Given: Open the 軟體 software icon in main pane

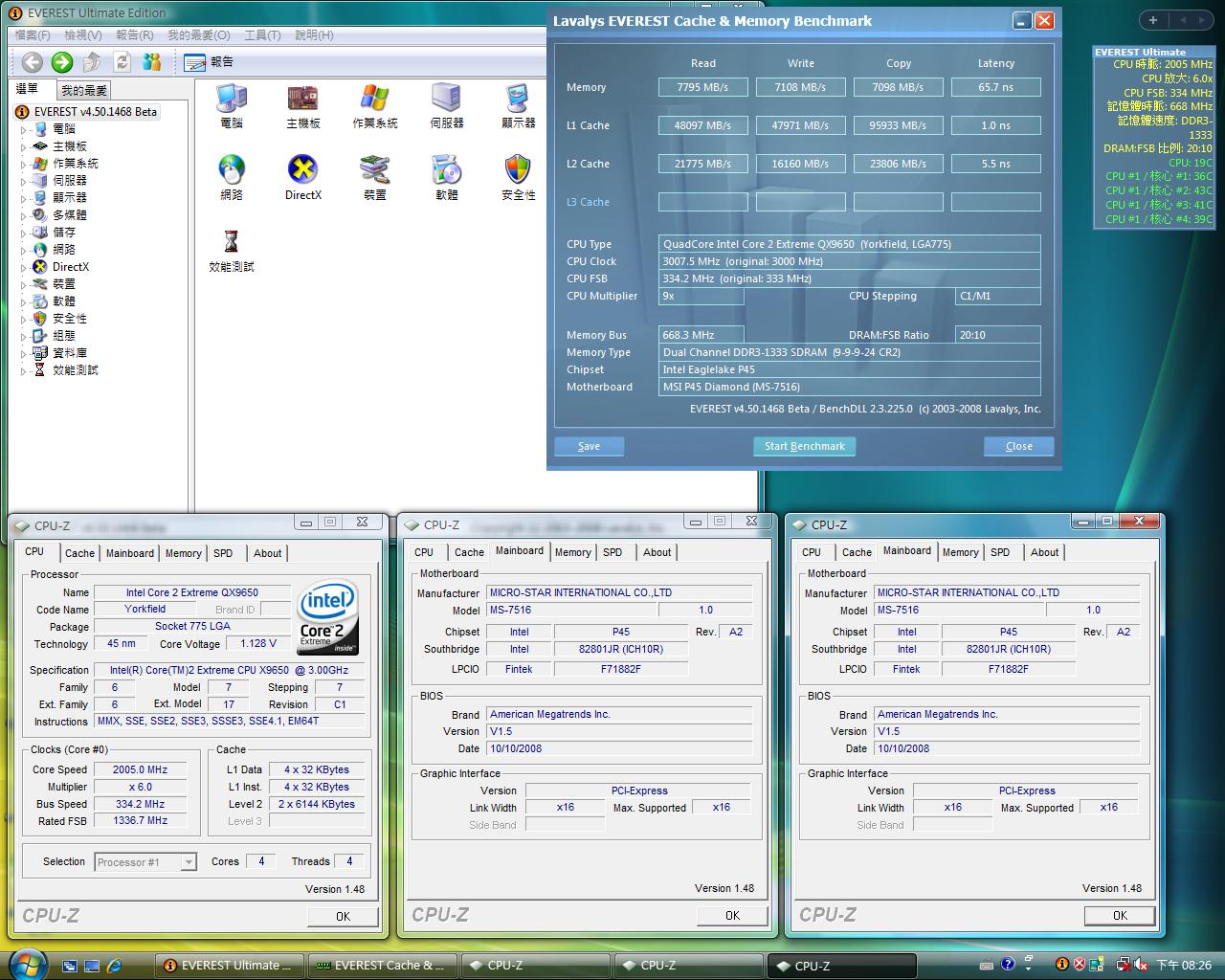Looking at the screenshot, I should 447,178.
